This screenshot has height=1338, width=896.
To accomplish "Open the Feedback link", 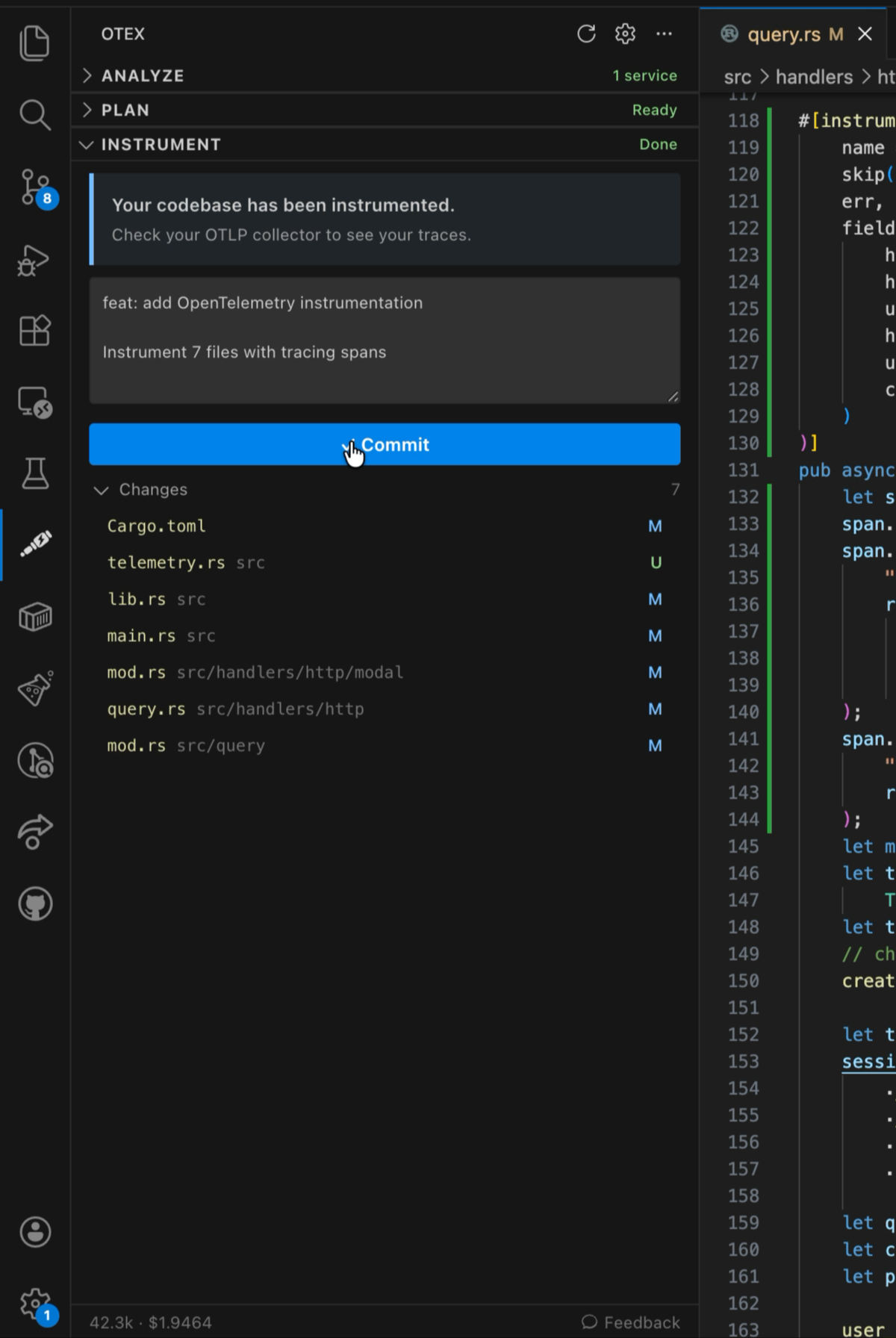I will [x=631, y=1322].
